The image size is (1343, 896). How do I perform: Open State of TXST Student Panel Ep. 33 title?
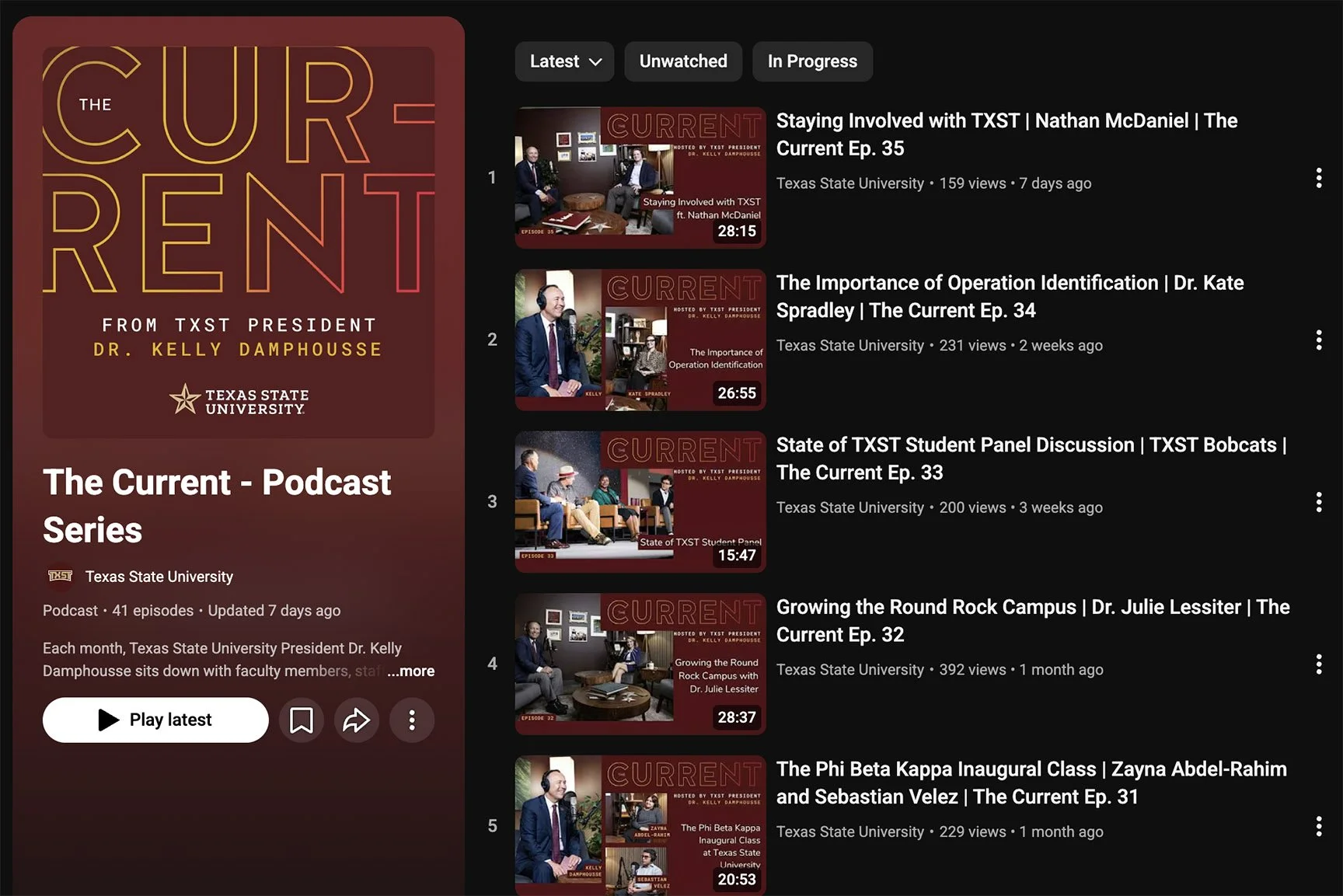[1031, 458]
